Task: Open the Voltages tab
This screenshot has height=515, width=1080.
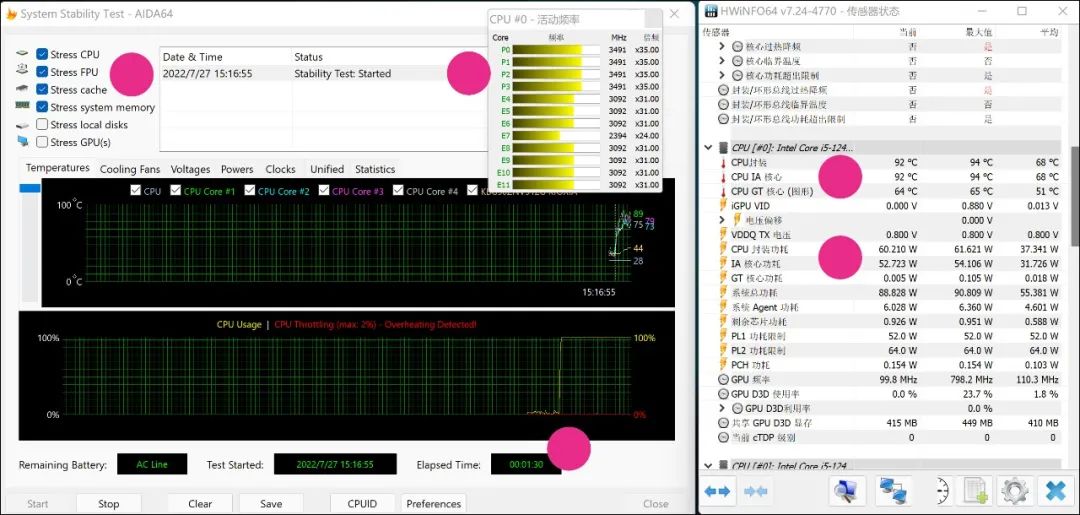Action: click(x=191, y=169)
